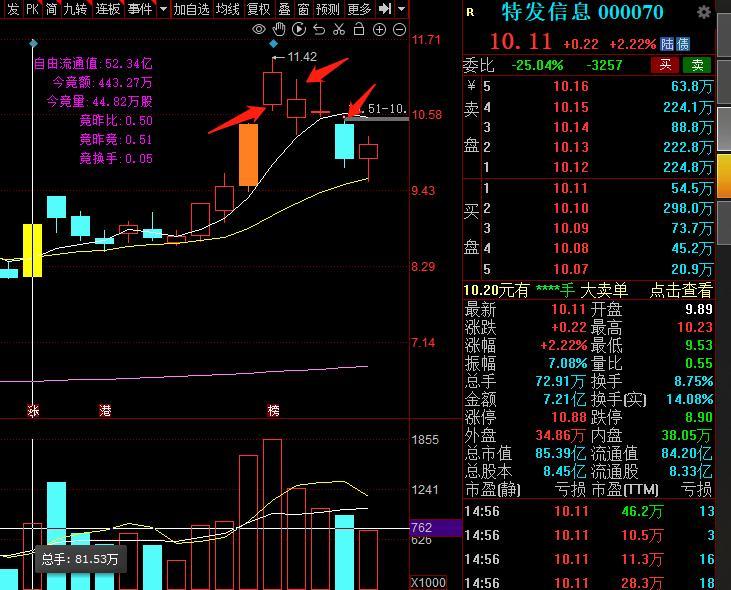Zoom in with the plus icon
Image resolution: width=731 pixels, height=590 pixels.
coord(379,30)
